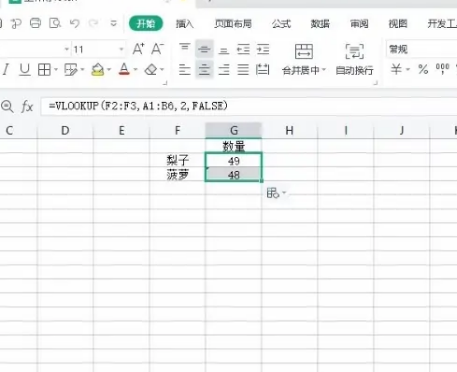
Task: Open the 页面布局 ribbon tab
Action: (x=233, y=24)
